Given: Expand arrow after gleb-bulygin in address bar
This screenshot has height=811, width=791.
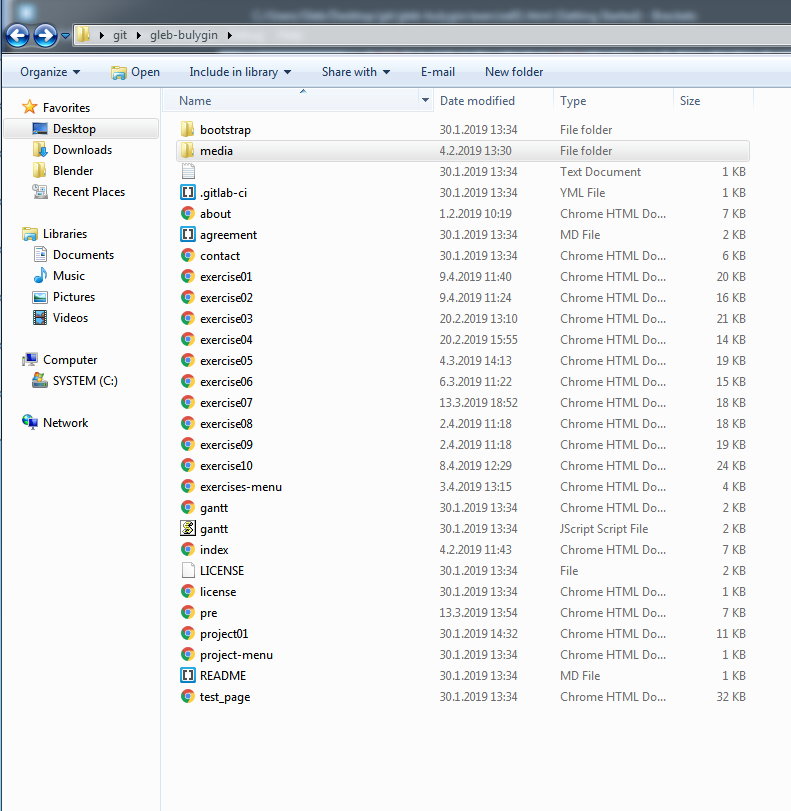Looking at the screenshot, I should coord(229,35).
